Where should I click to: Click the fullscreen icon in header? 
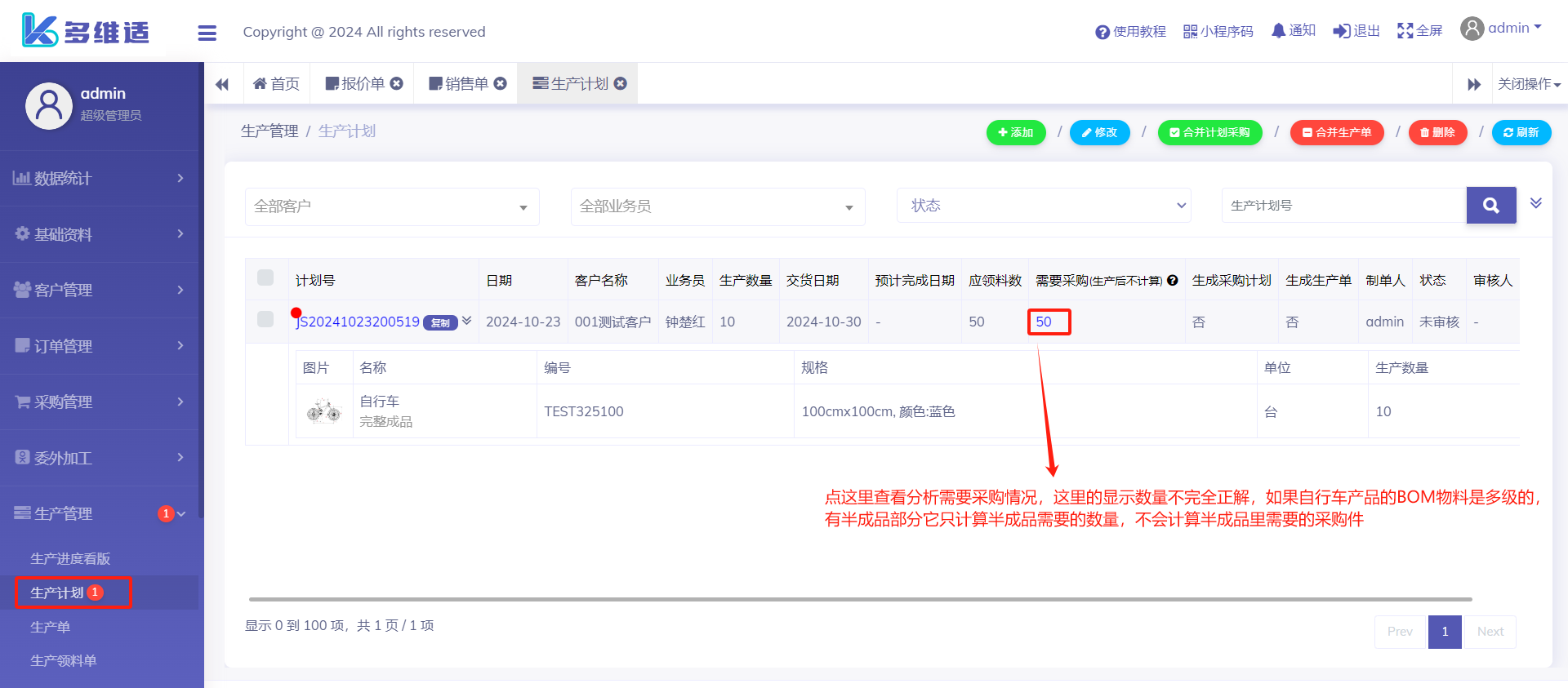click(1405, 31)
